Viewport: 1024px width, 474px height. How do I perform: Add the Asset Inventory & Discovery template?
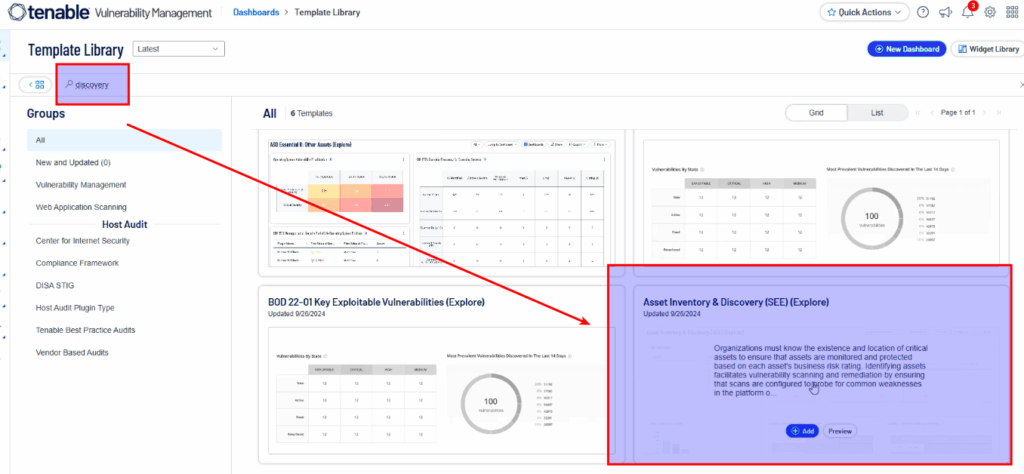pos(803,431)
